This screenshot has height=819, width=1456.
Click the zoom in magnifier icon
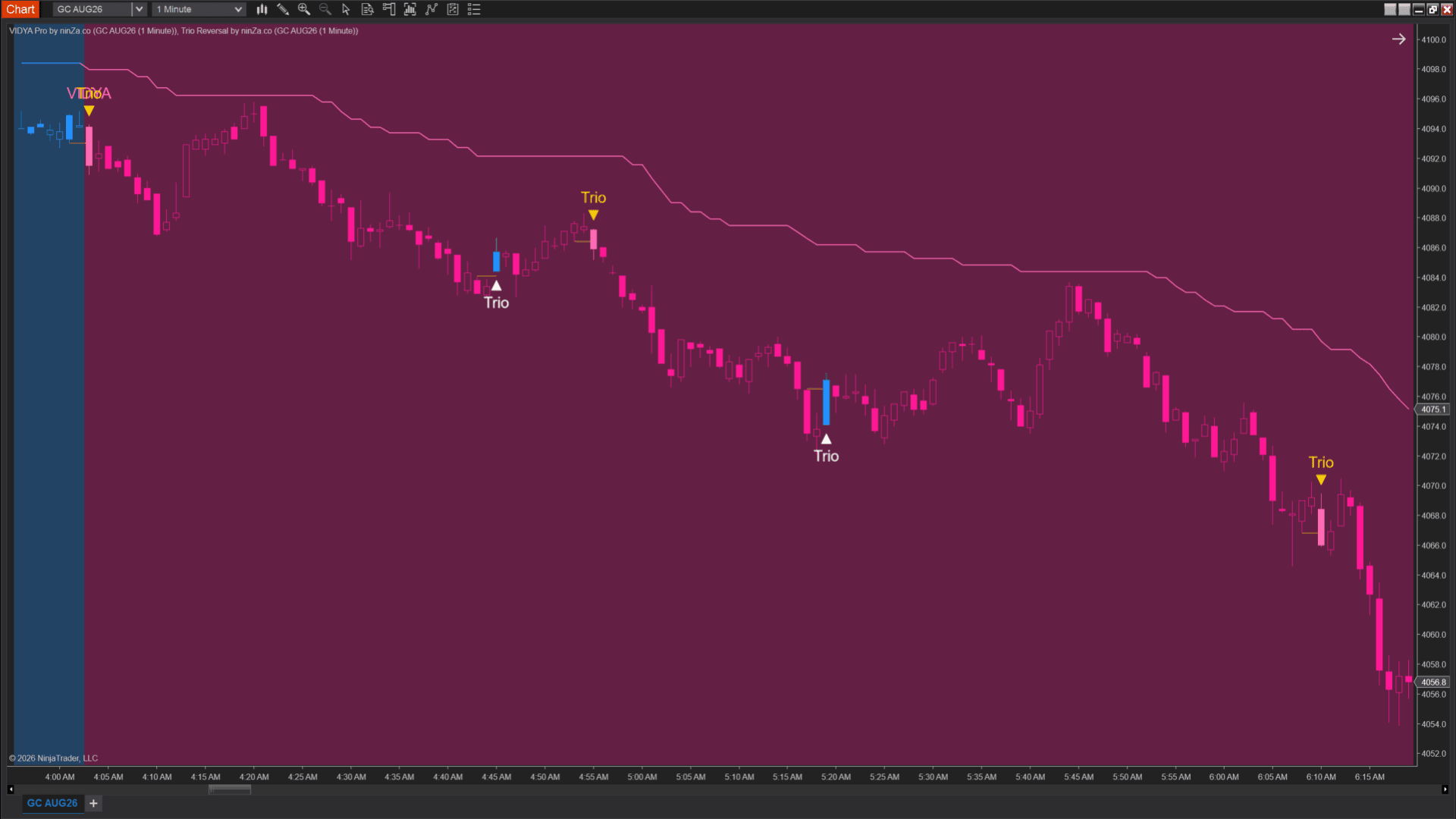[304, 9]
